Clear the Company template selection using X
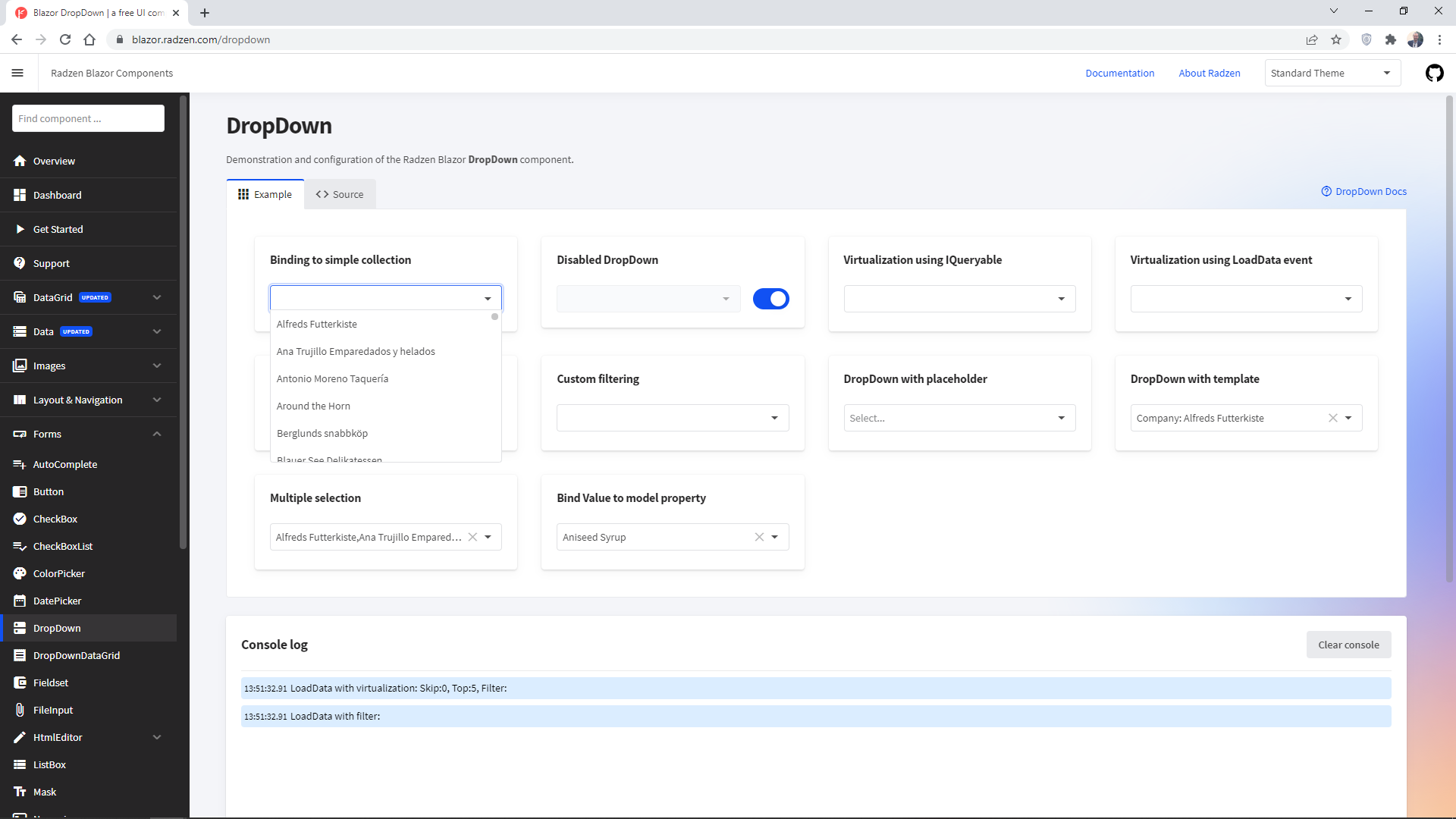Viewport: 1456px width, 819px height. click(x=1332, y=418)
